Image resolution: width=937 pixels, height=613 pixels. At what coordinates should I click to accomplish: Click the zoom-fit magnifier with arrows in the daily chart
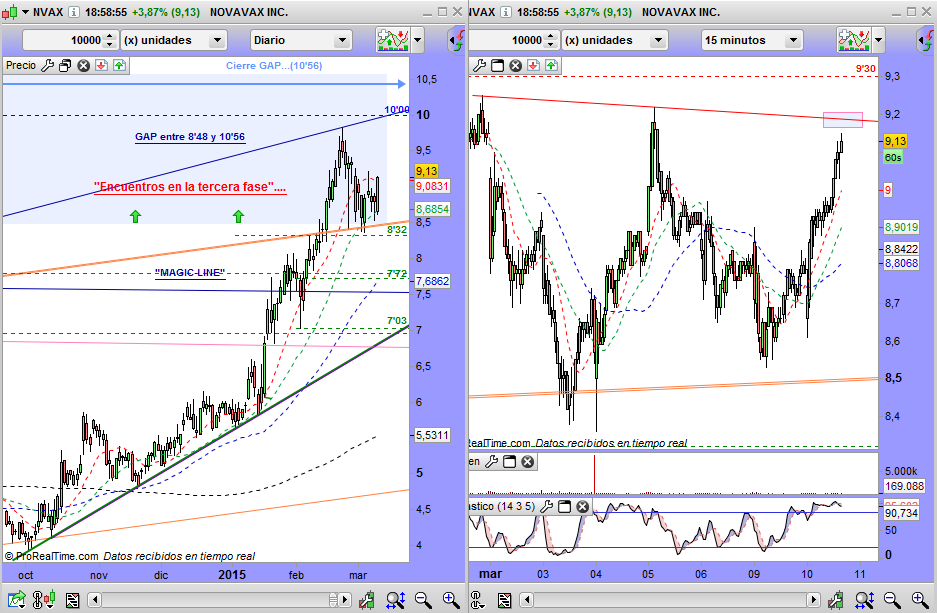[x=396, y=599]
